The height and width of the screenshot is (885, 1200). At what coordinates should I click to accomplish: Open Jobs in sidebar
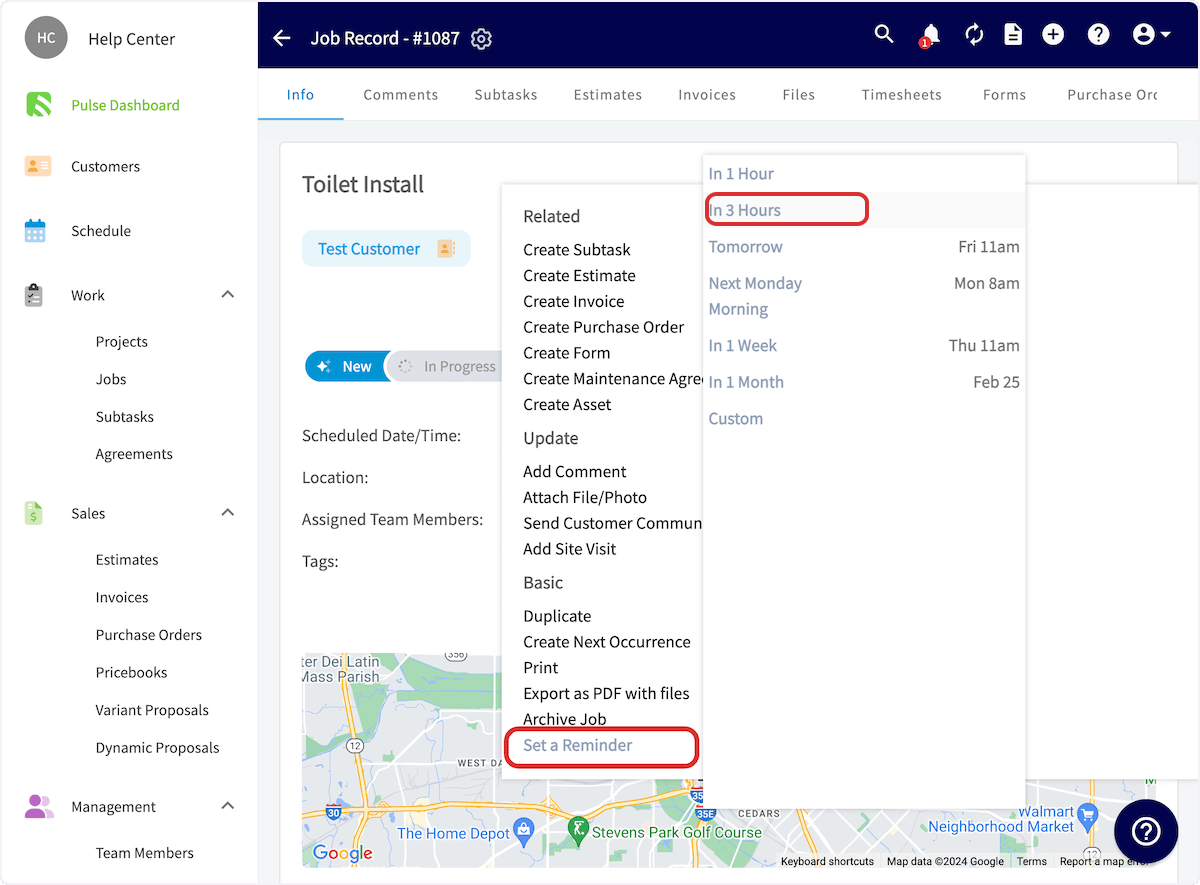point(111,379)
